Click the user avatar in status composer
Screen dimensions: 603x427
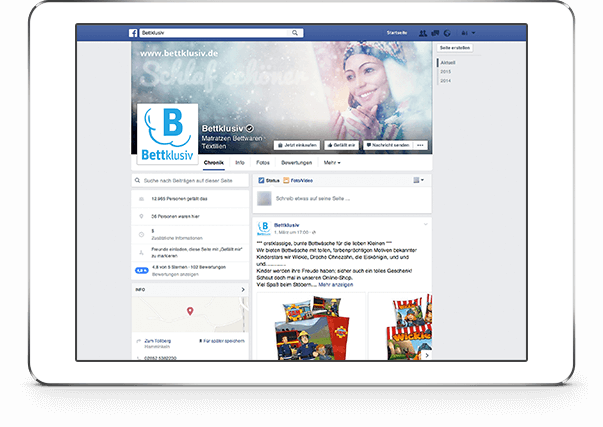(264, 198)
